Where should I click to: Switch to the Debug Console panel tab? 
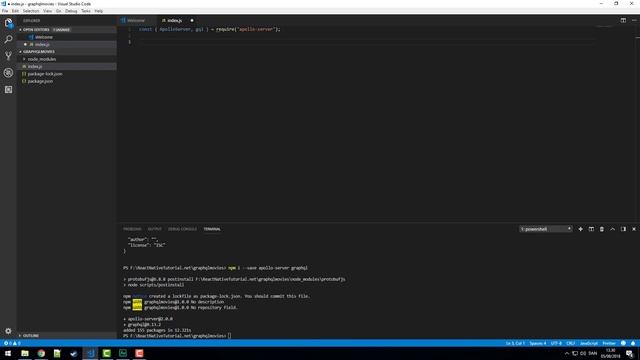182,229
